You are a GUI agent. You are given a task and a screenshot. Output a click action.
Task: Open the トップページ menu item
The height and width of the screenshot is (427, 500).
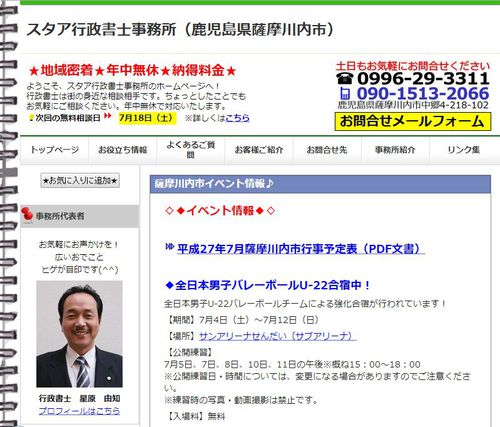tap(54, 150)
